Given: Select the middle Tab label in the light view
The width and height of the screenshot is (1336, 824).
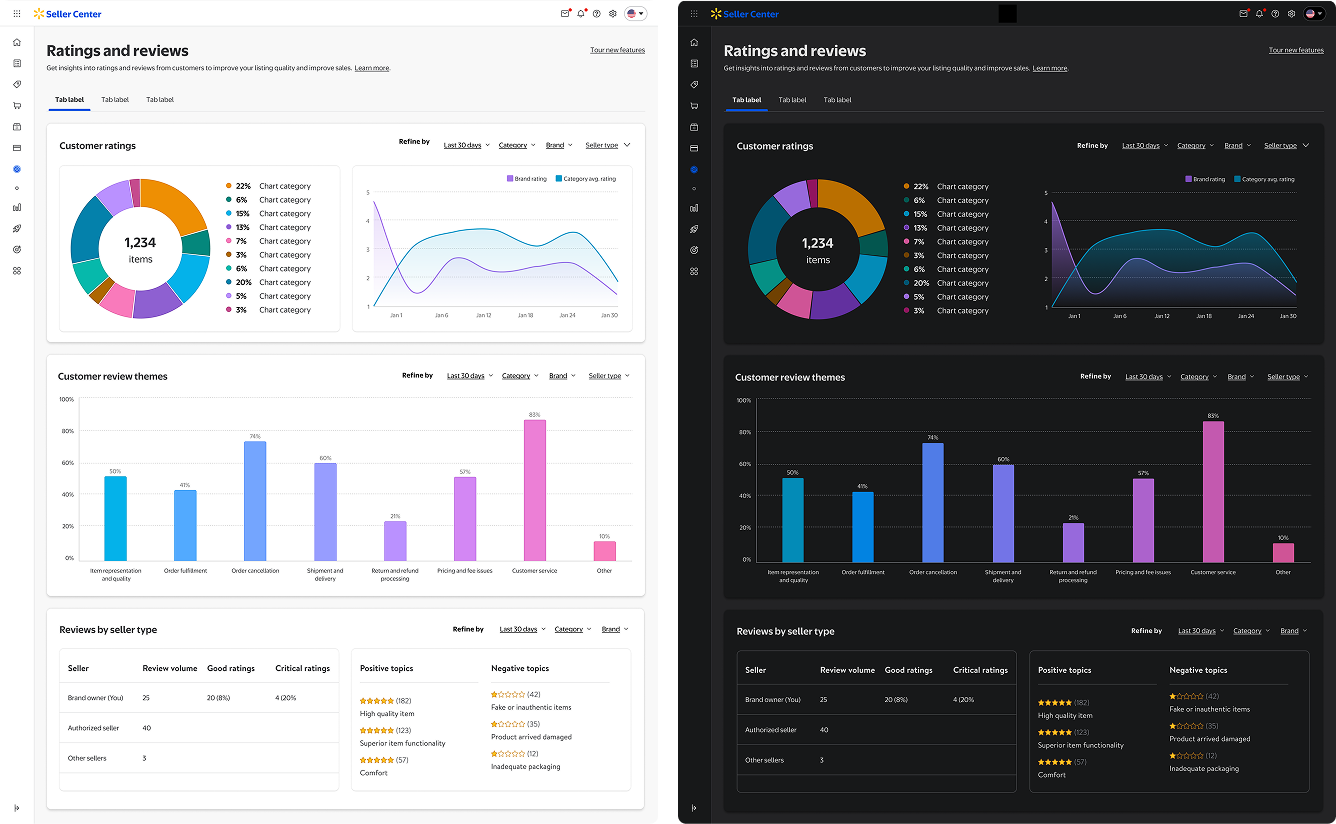Looking at the screenshot, I should click(115, 100).
